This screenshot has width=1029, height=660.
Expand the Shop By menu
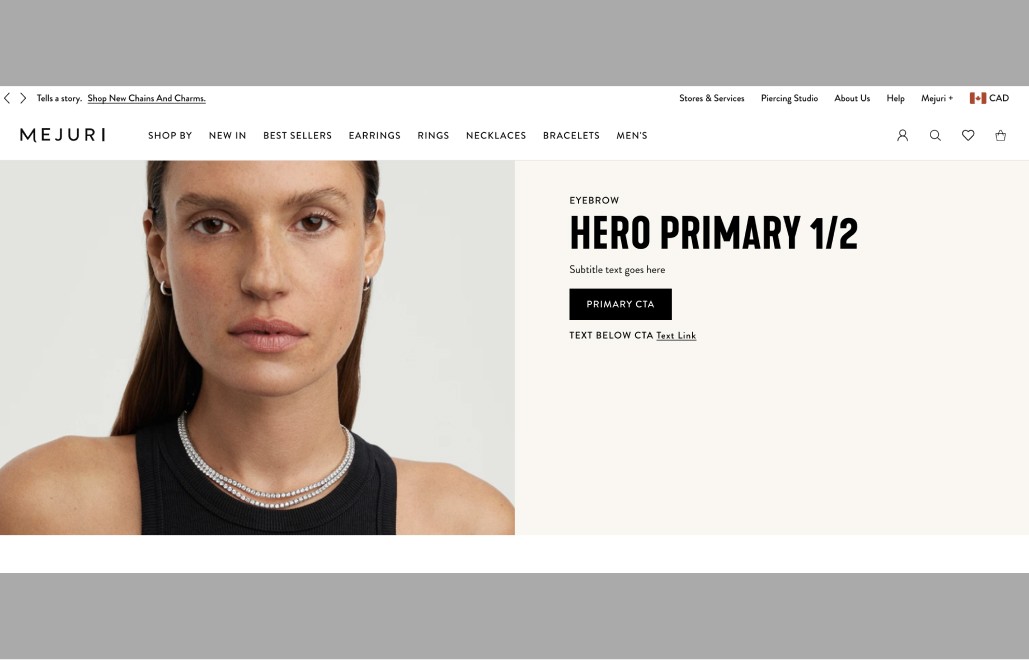(170, 135)
